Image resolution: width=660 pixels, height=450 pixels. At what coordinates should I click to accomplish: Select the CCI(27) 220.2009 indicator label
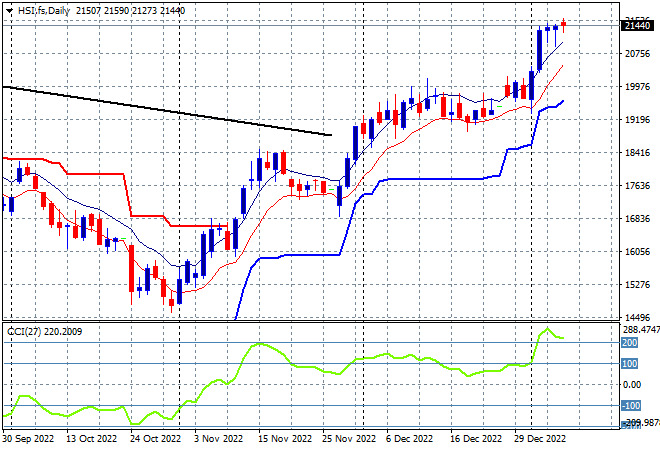[45, 332]
